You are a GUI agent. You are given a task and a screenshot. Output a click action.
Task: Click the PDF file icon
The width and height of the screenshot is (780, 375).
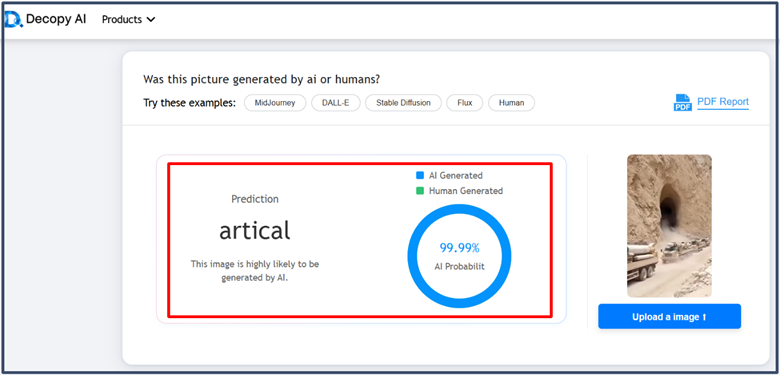(682, 102)
